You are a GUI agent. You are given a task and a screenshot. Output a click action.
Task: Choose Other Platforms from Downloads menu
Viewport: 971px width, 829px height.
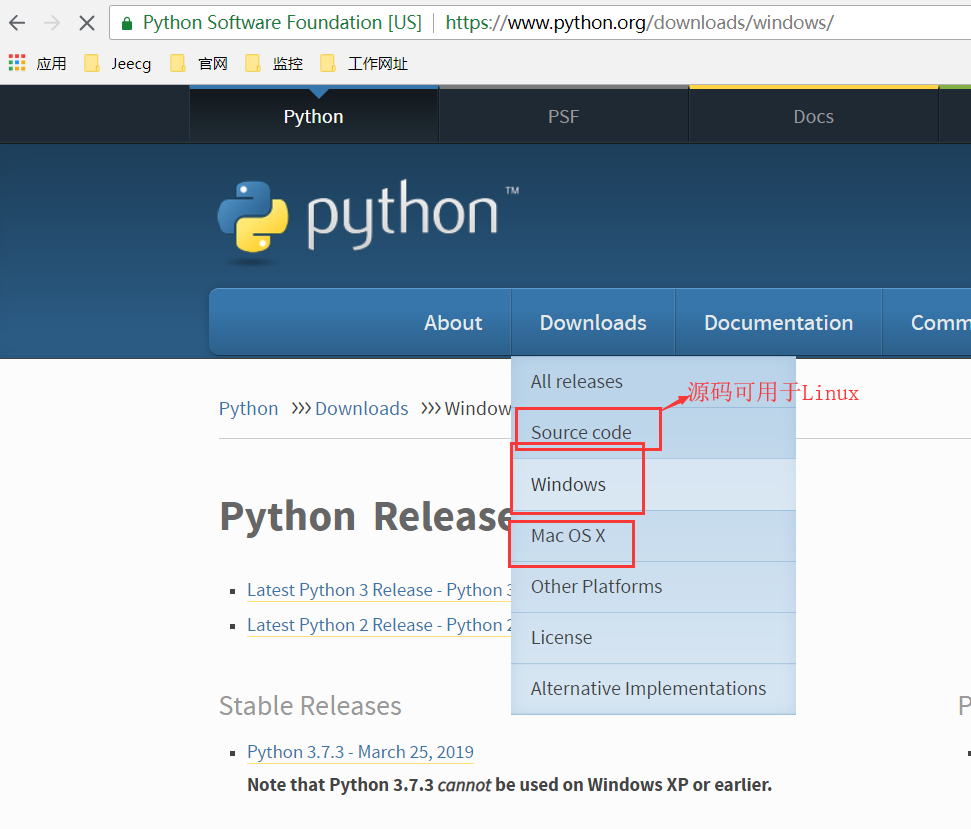coord(653,587)
